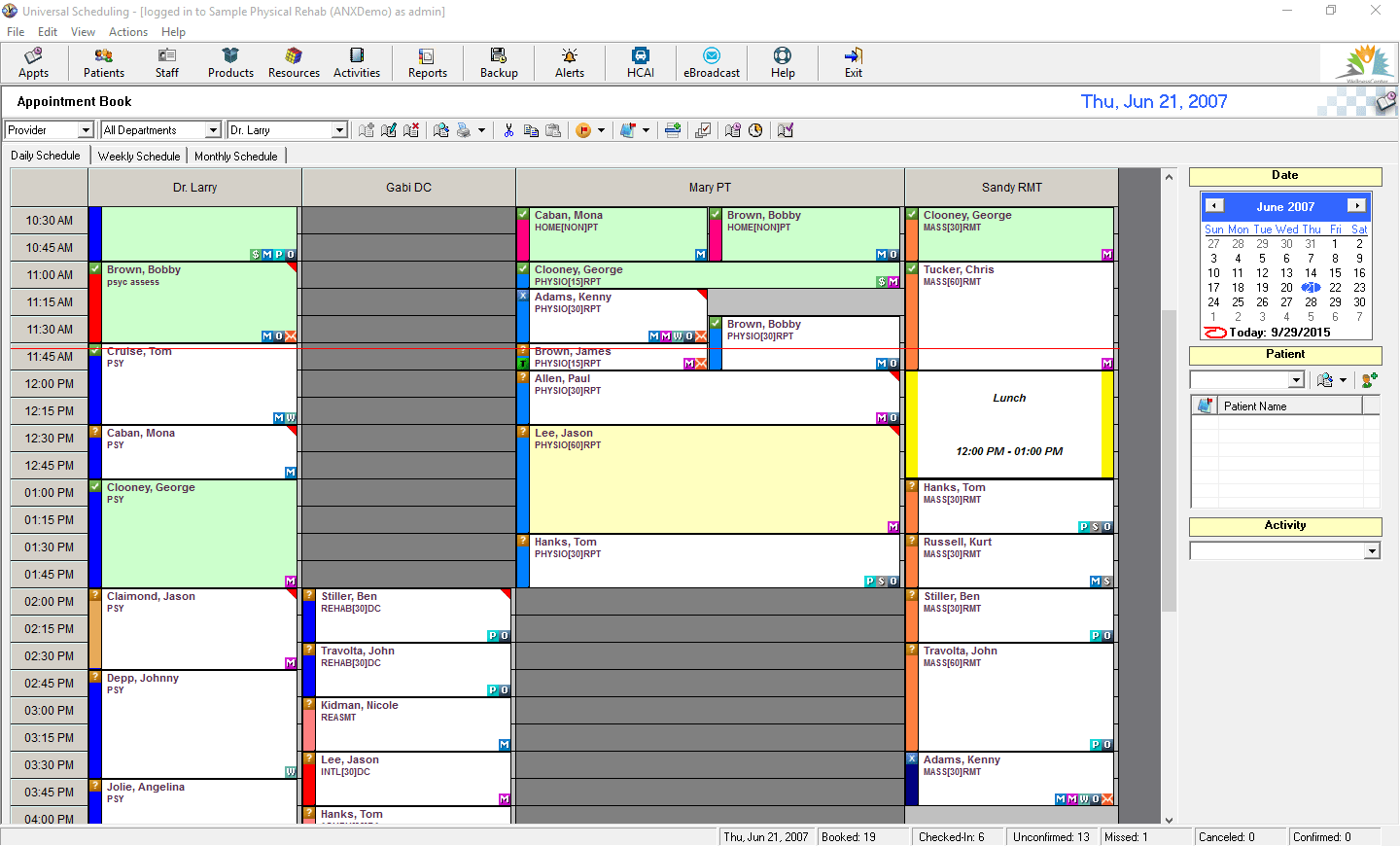Image resolution: width=1400 pixels, height=846 pixels.
Task: Click the delete appointment icon with red X
Action: click(411, 130)
